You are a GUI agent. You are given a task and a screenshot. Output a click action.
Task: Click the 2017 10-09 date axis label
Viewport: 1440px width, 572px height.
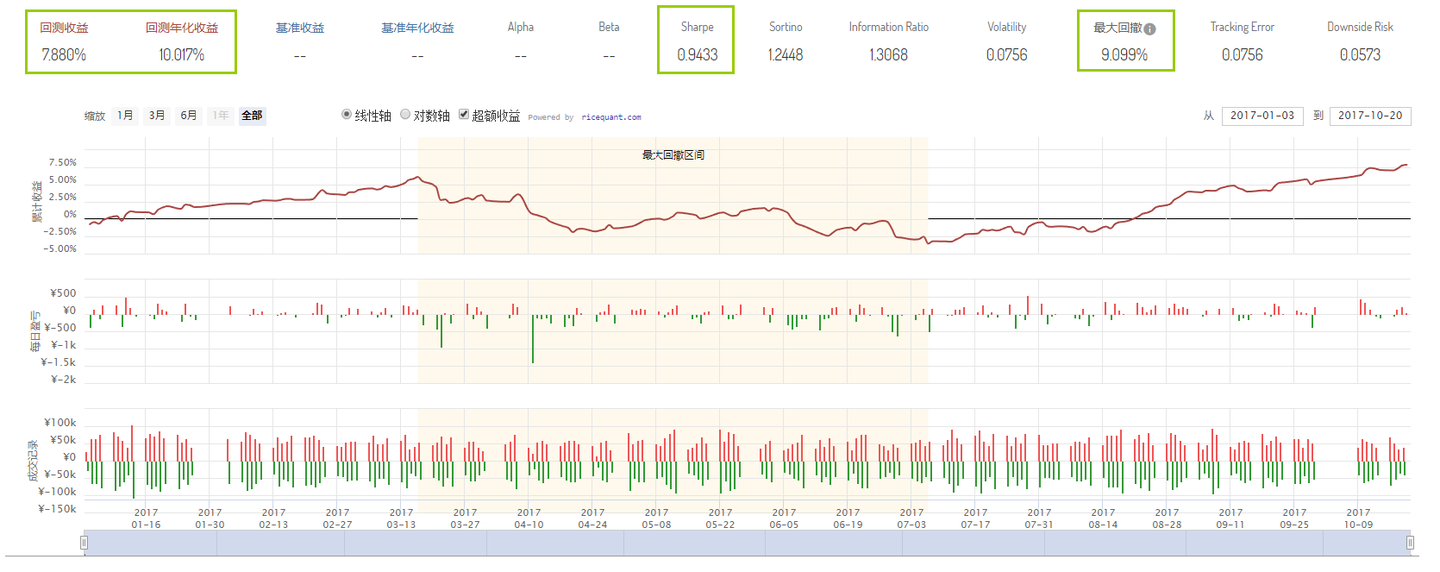[1358, 517]
